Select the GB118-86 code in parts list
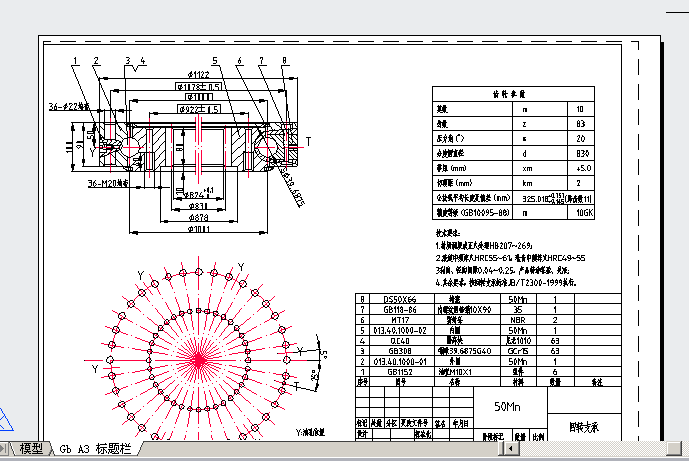Image resolution: width=689 pixels, height=461 pixels. tap(399, 309)
